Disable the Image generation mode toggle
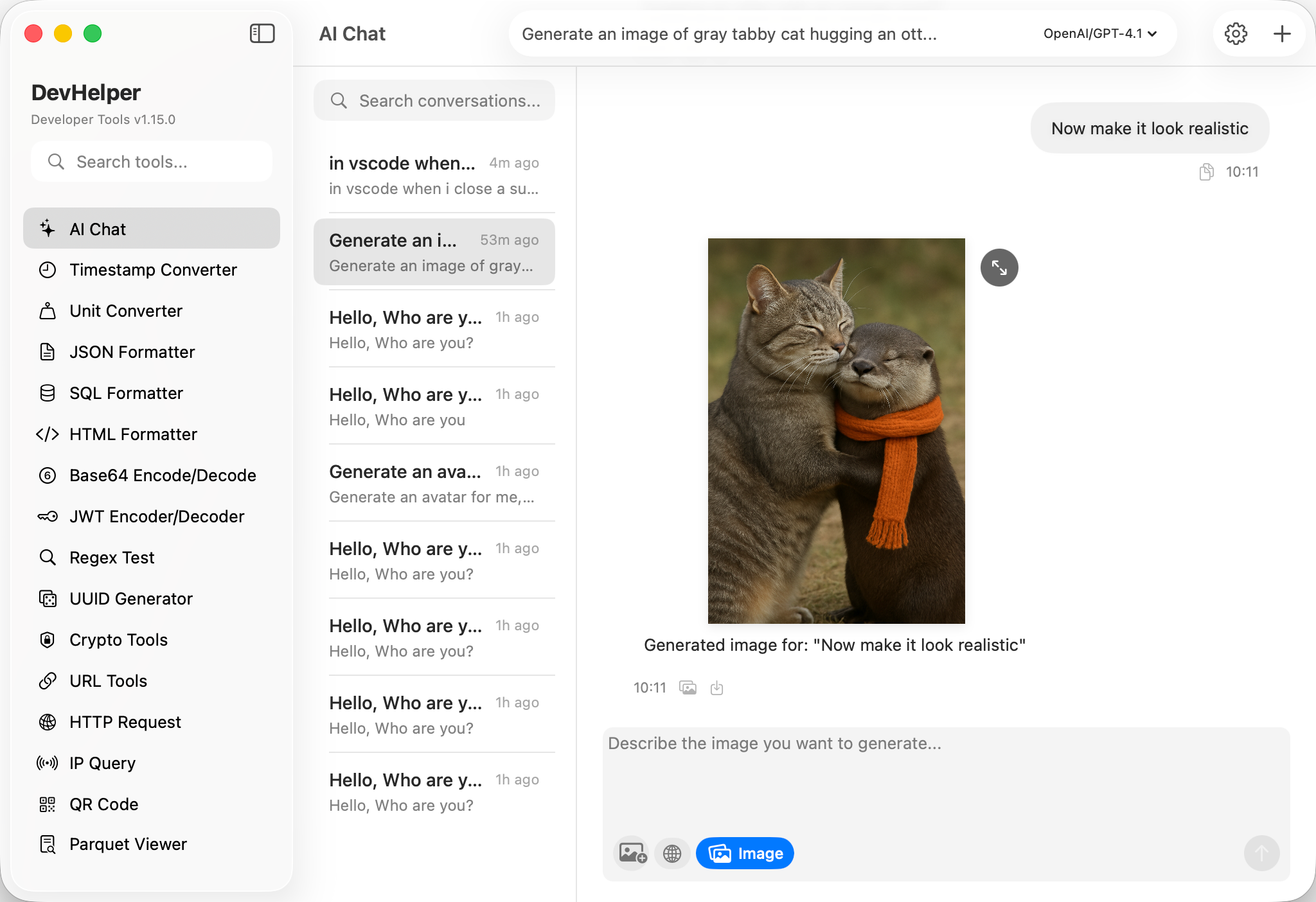Image resolution: width=1316 pixels, height=902 pixels. pos(745,853)
